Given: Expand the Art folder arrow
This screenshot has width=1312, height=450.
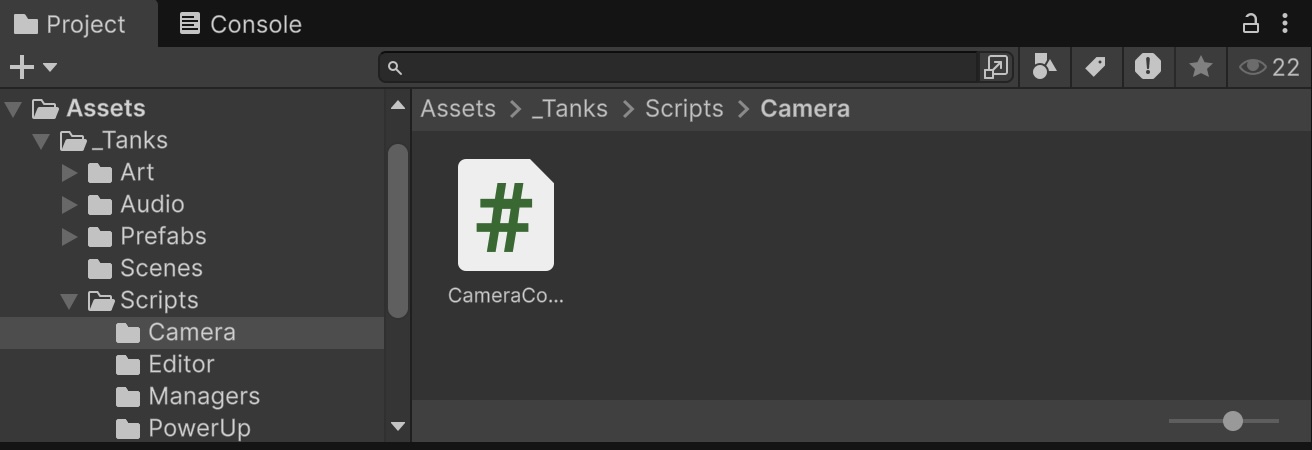Looking at the screenshot, I should pos(69,173).
